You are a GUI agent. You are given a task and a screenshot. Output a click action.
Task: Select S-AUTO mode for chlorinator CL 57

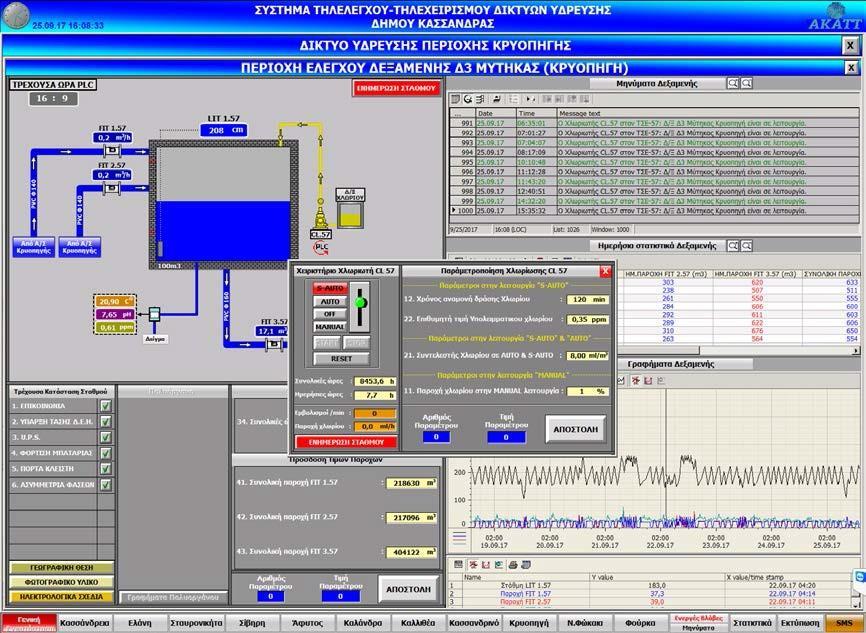pyautogui.click(x=330, y=288)
